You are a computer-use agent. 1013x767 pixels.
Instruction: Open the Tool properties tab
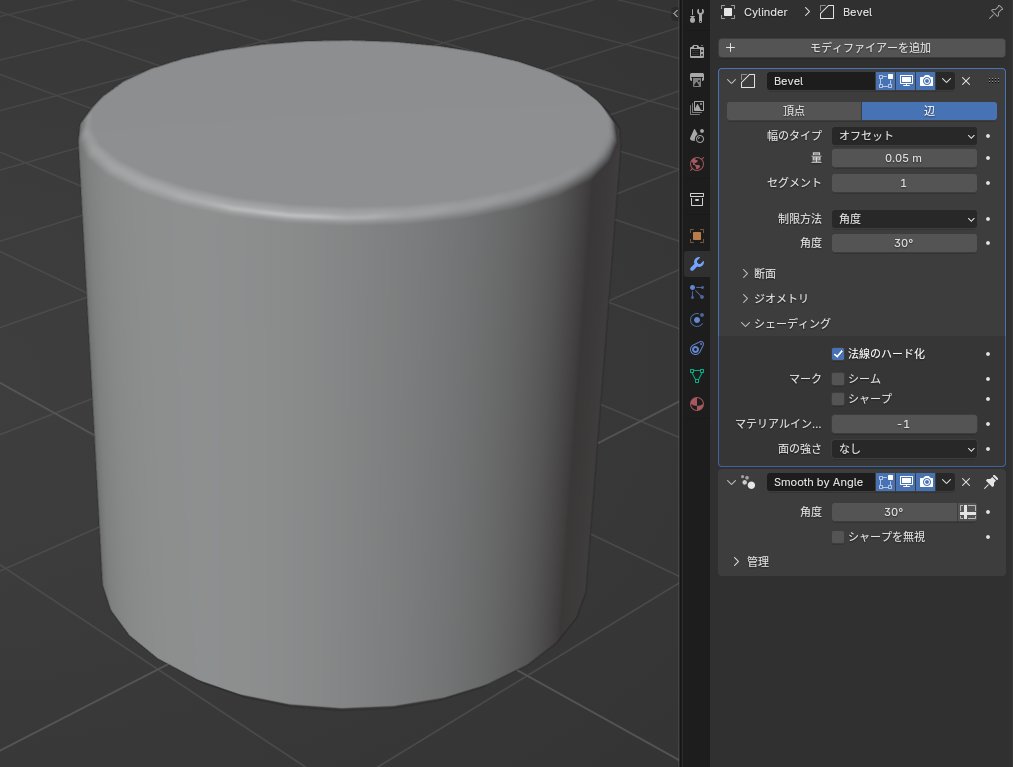point(696,16)
